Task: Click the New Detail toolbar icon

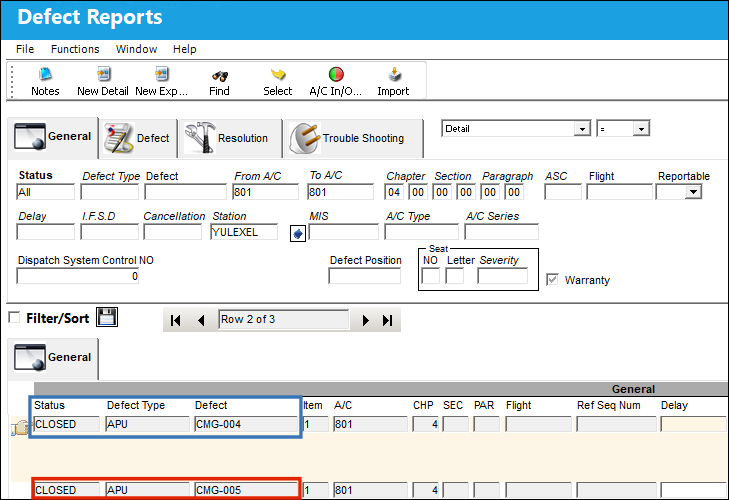Action: (x=103, y=81)
